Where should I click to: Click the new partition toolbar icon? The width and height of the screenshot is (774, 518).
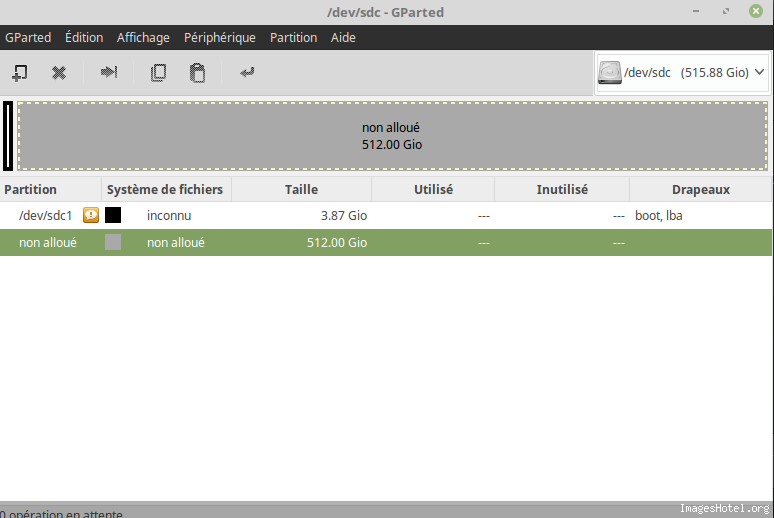click(x=19, y=72)
